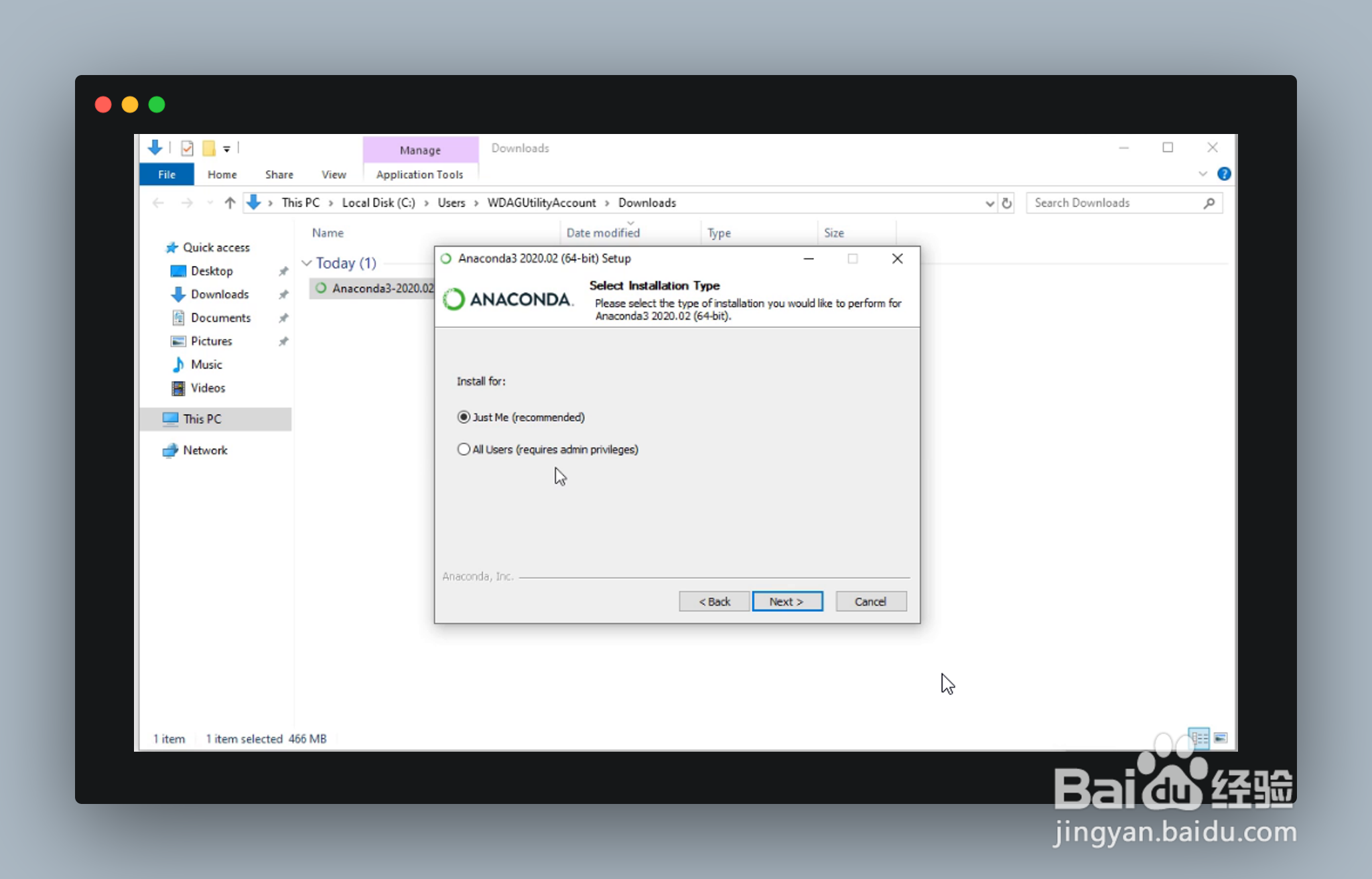
Task: Click the Properties checkmark icon in title bar
Action: click(187, 147)
